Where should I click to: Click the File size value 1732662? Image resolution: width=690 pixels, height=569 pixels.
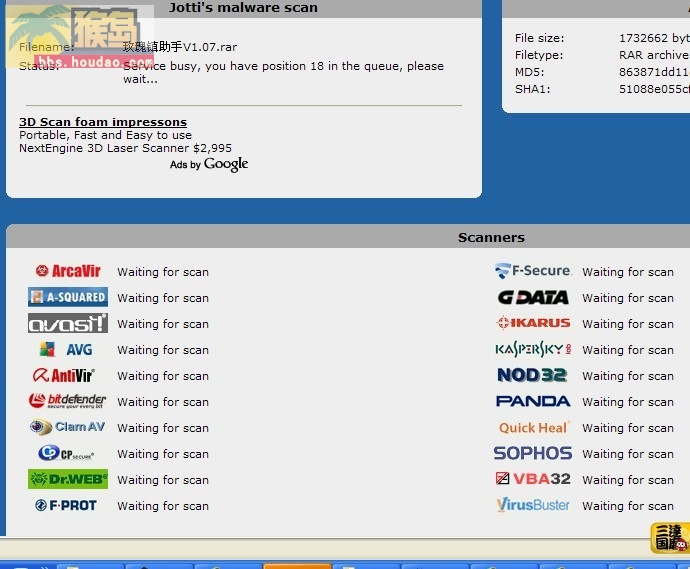[x=654, y=38]
